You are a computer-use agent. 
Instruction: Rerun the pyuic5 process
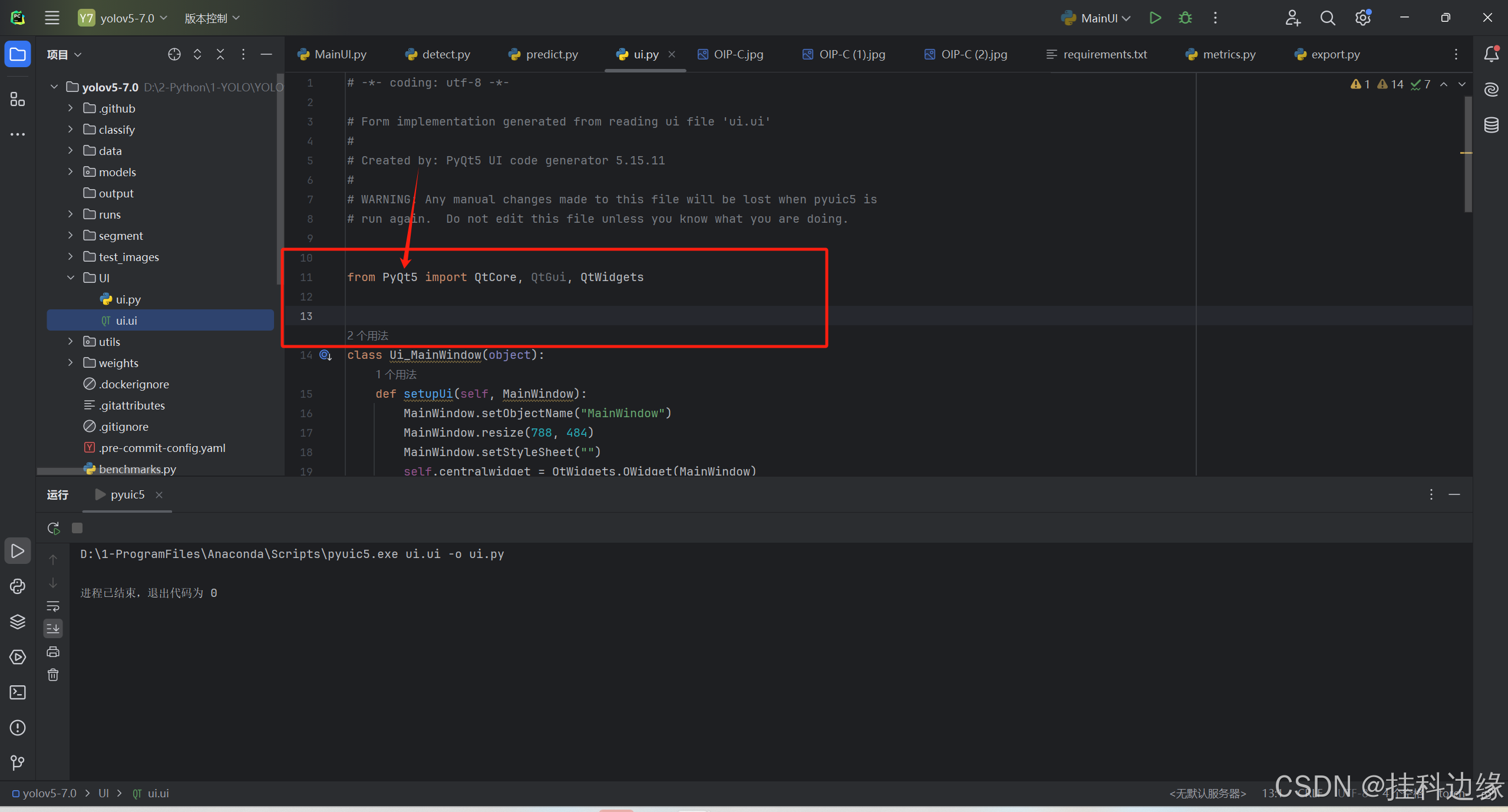click(x=53, y=528)
